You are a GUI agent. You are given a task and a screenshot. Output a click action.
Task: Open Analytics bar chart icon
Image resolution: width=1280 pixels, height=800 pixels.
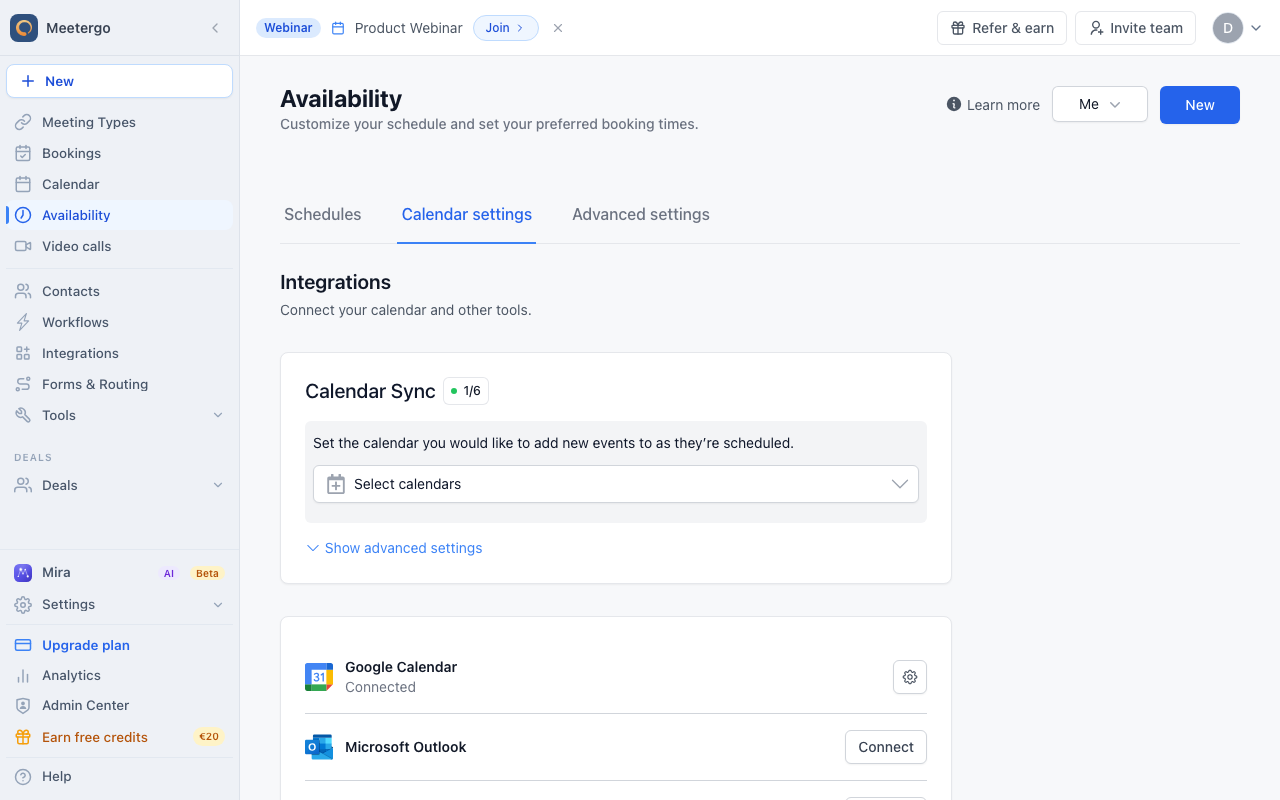23,676
